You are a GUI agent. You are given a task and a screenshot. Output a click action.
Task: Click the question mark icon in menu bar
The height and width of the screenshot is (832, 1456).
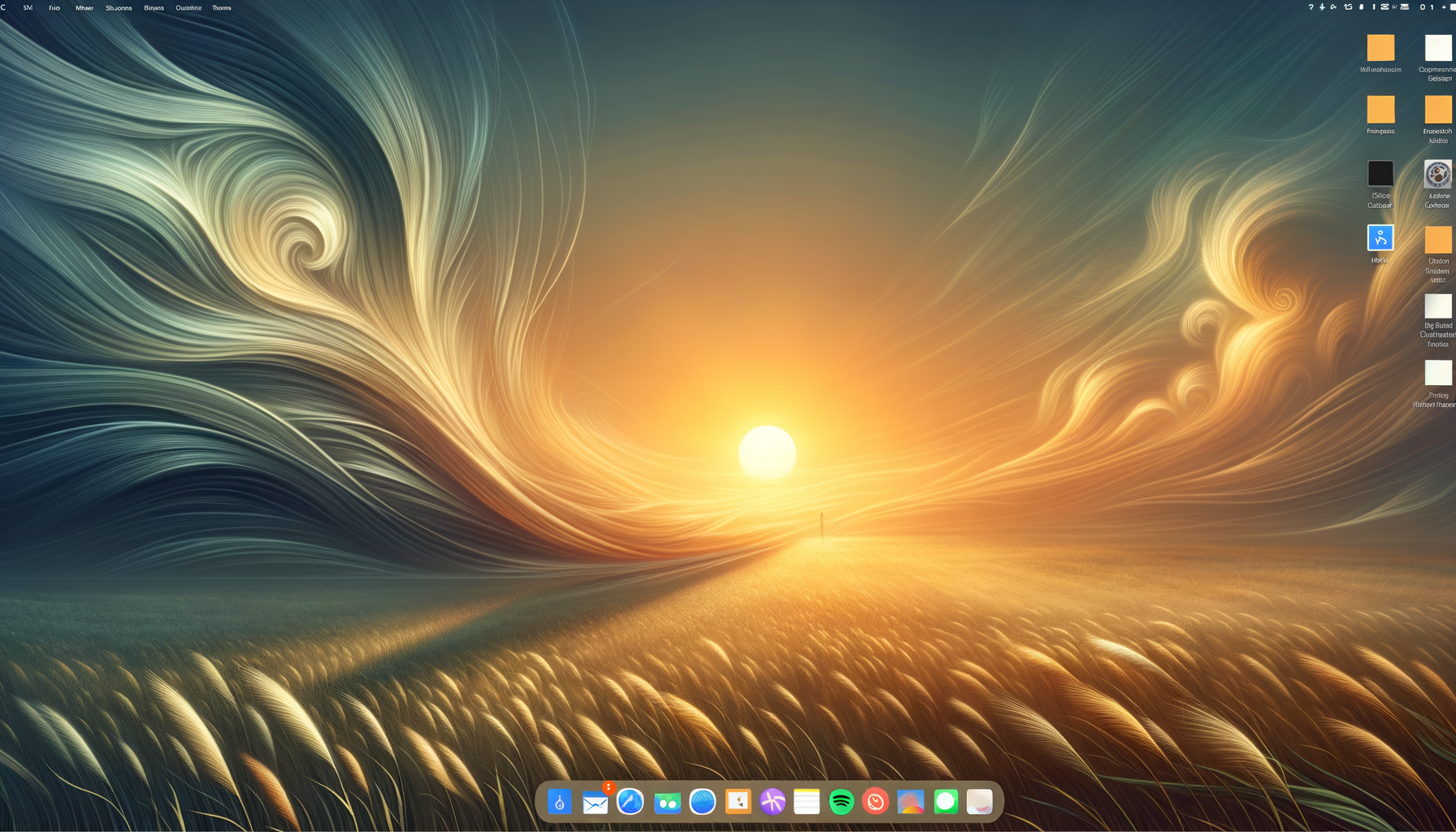click(x=1311, y=7)
